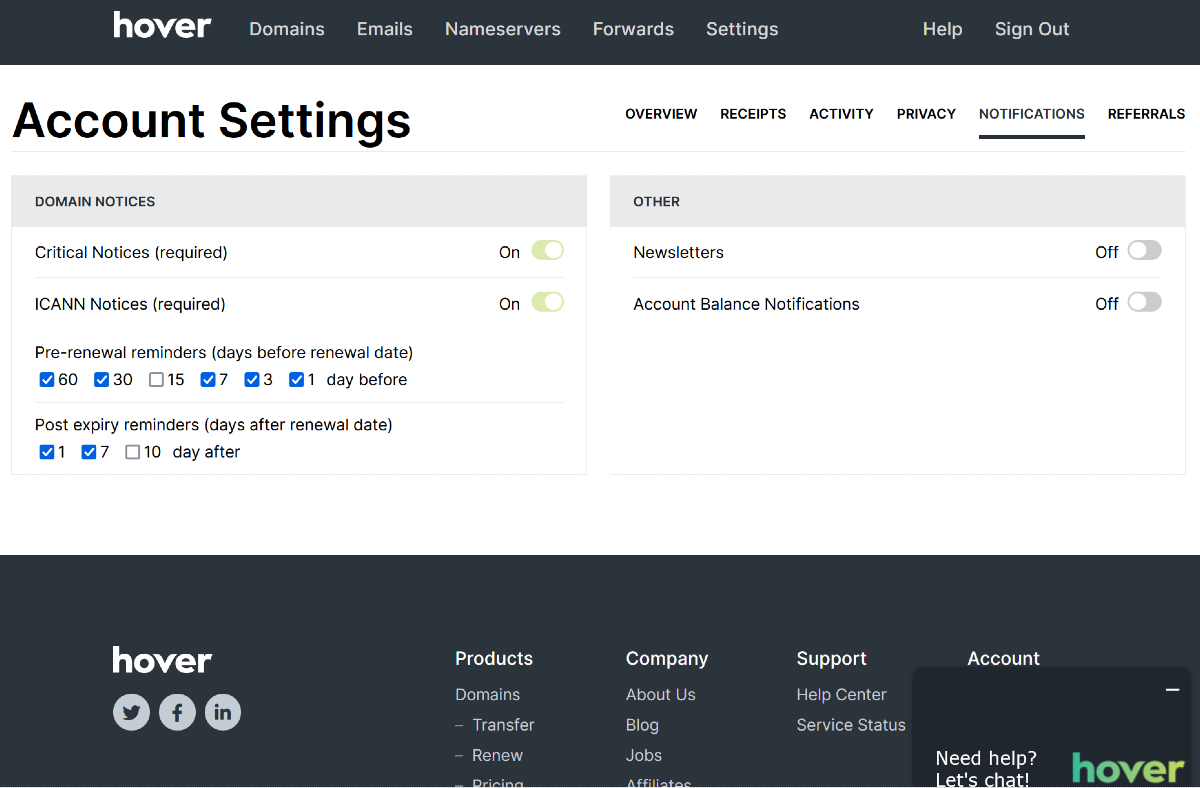This screenshot has height=788, width=1200.
Task: Click the Critical Notices toggle switch
Action: 547,250
